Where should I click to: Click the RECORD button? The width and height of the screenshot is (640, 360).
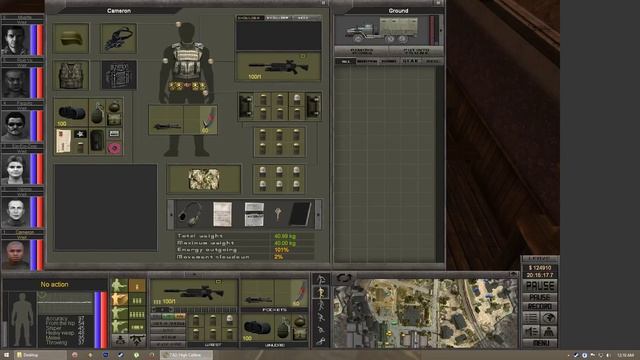tap(540, 306)
